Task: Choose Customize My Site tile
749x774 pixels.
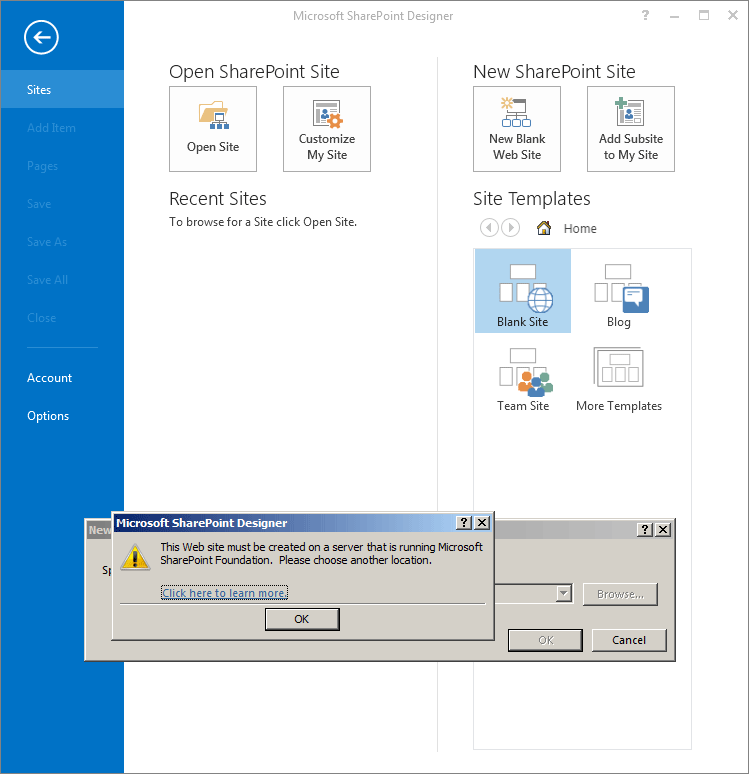Action: (327, 129)
